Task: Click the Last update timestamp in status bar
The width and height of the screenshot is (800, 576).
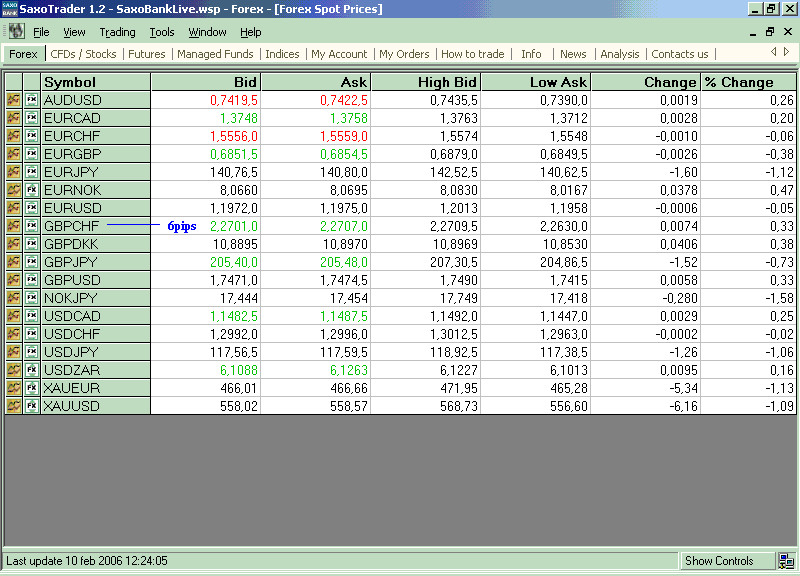Action: point(87,561)
